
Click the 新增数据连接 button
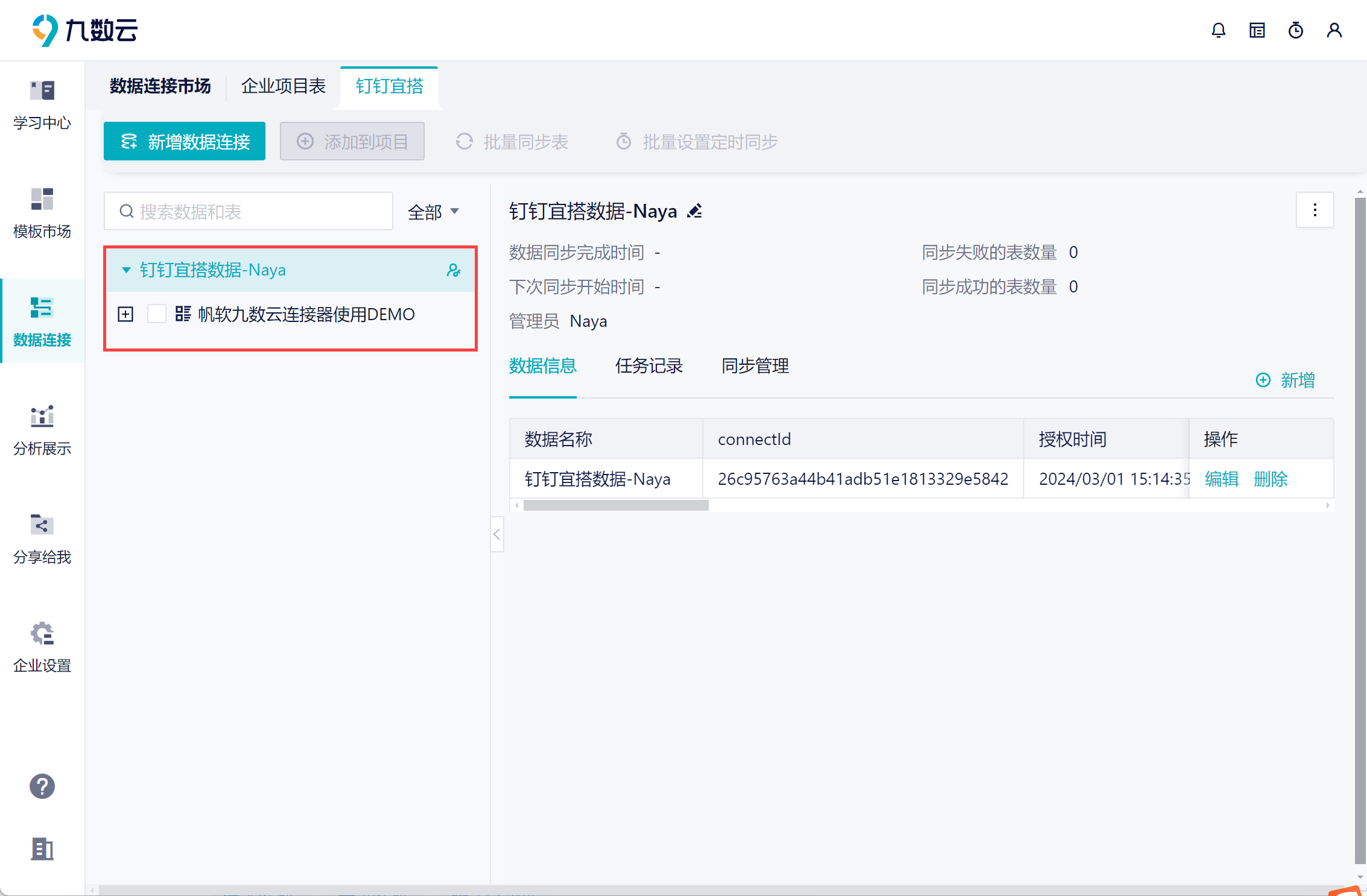[x=185, y=142]
